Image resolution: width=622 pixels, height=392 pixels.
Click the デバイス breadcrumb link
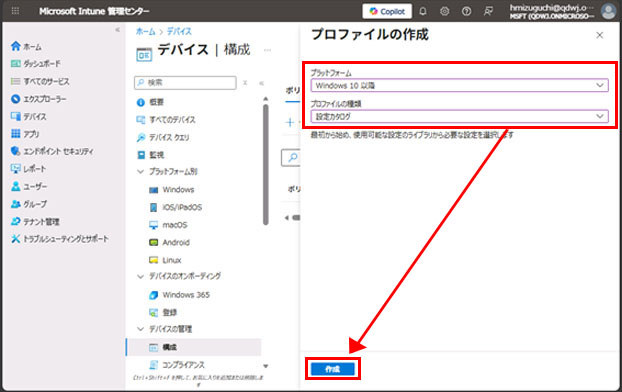(179, 31)
